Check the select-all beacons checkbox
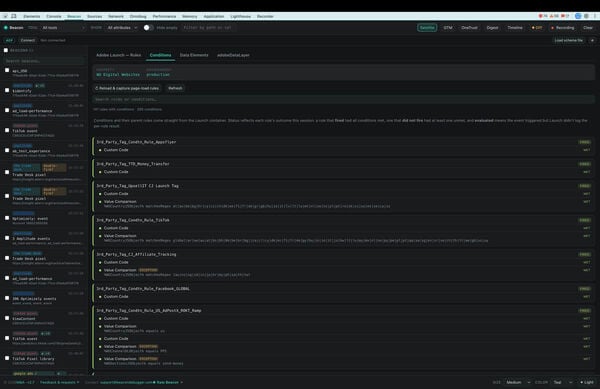The width and height of the screenshot is (600, 389). (6, 50)
